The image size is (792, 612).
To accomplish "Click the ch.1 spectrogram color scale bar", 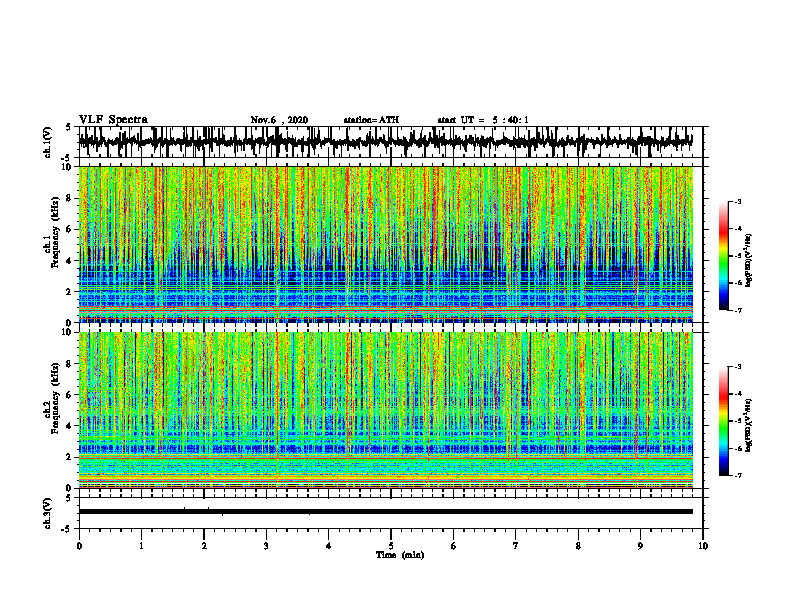I will click(x=724, y=256).
